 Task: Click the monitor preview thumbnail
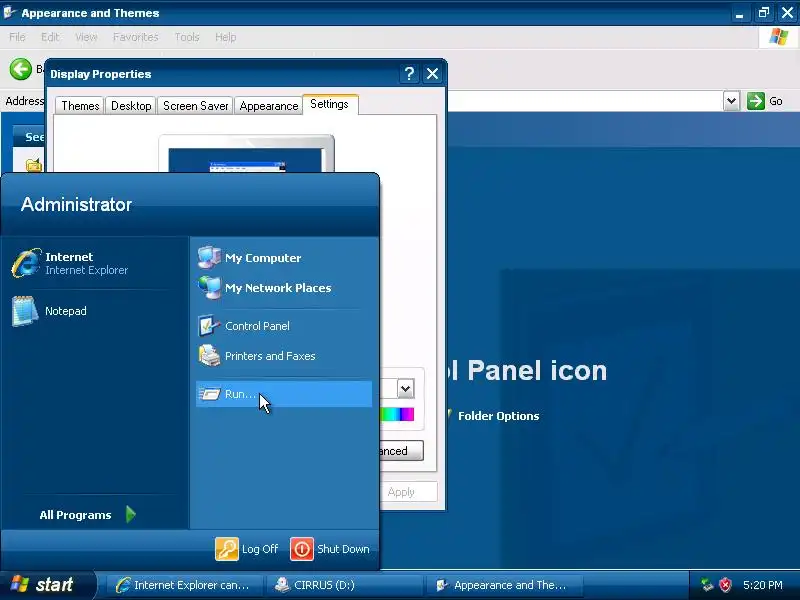[246, 154]
